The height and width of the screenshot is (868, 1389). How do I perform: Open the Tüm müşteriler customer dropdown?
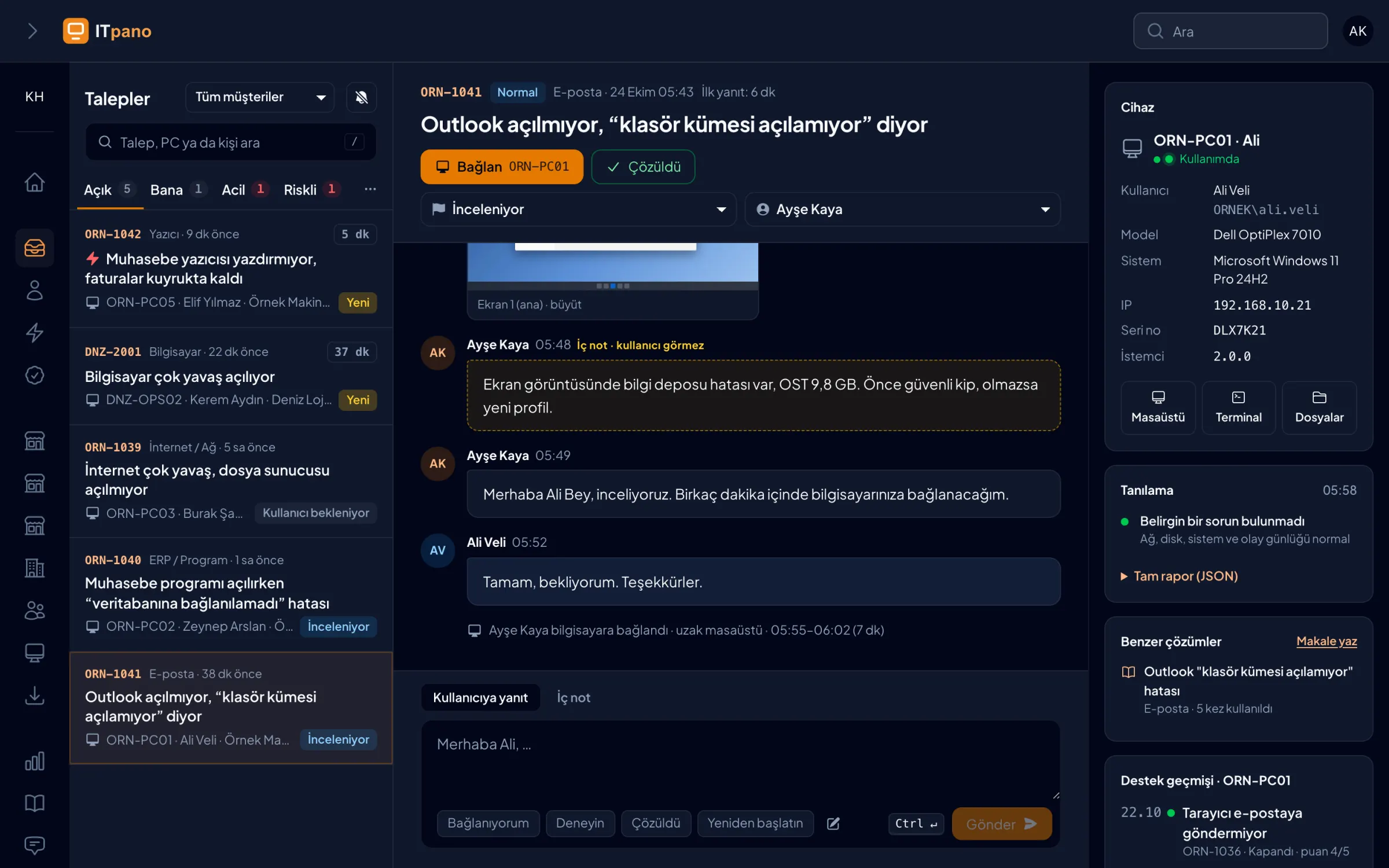260,97
